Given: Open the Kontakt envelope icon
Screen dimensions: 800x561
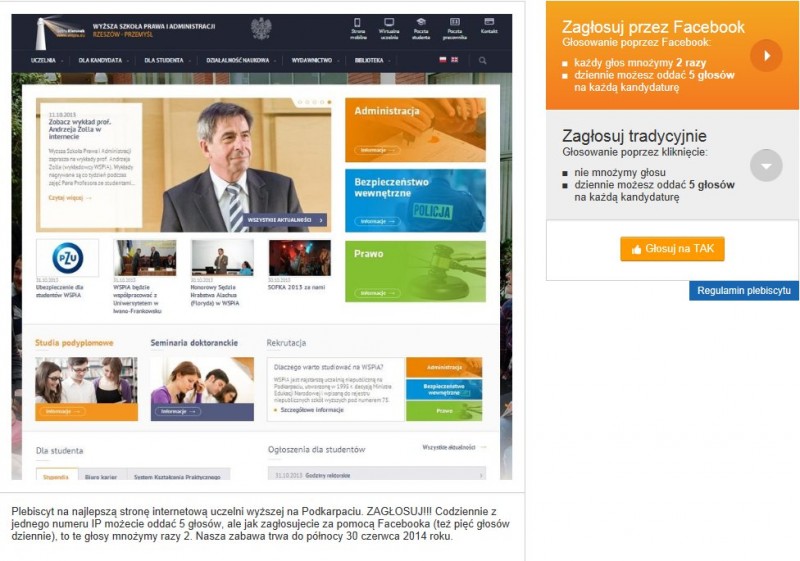Looking at the screenshot, I should pos(489,22).
